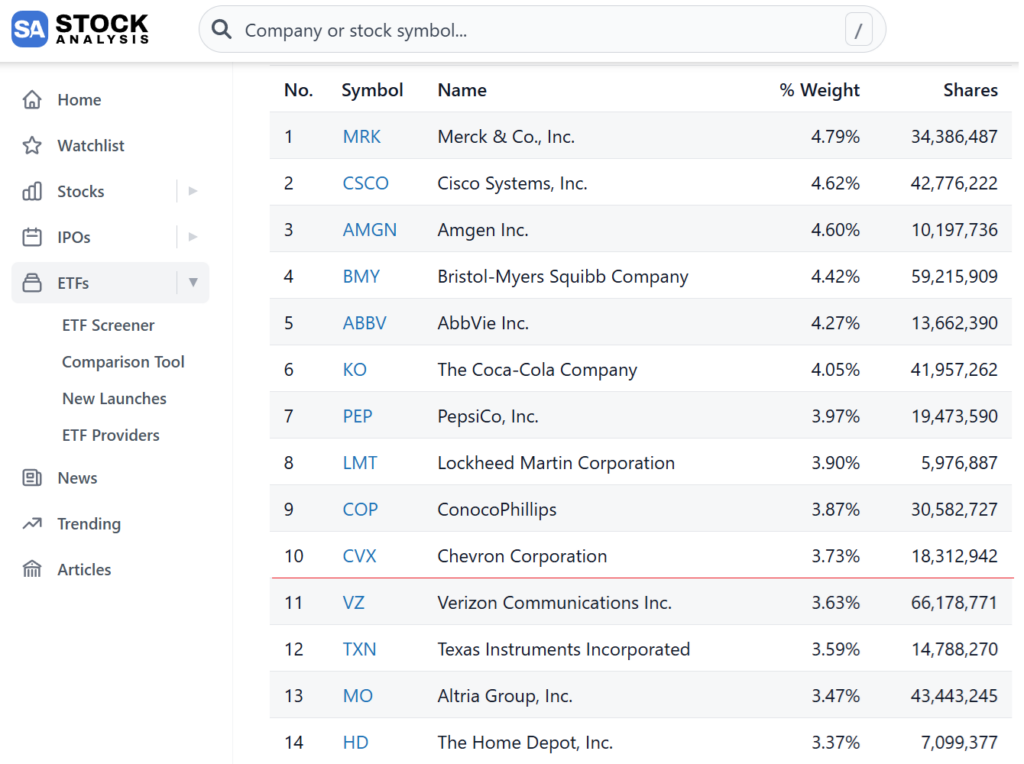Screen dimensions: 1024x764
Task: Open the ETF Screener page
Action: coord(108,325)
